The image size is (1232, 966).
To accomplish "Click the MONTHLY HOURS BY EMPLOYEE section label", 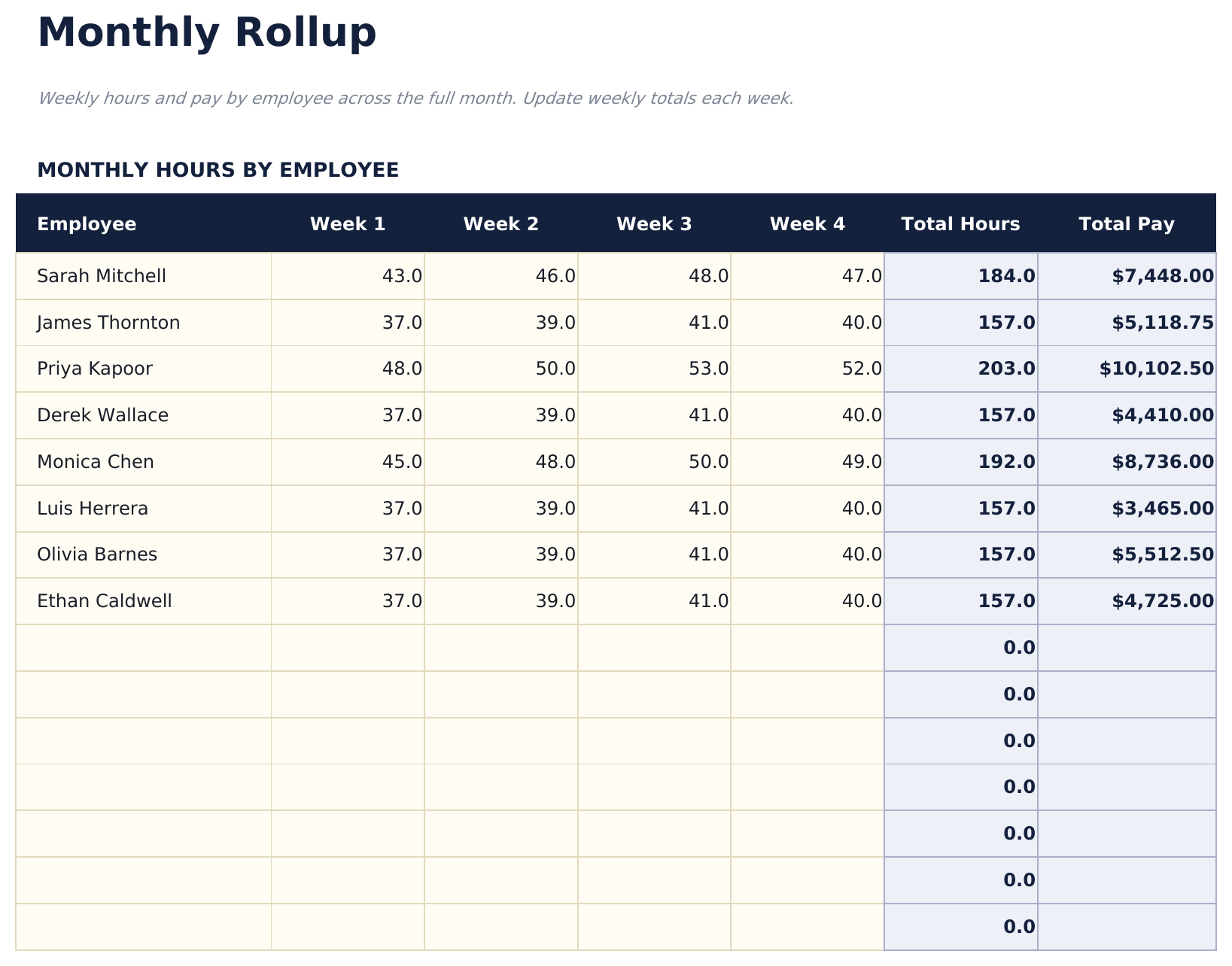I will click(218, 169).
